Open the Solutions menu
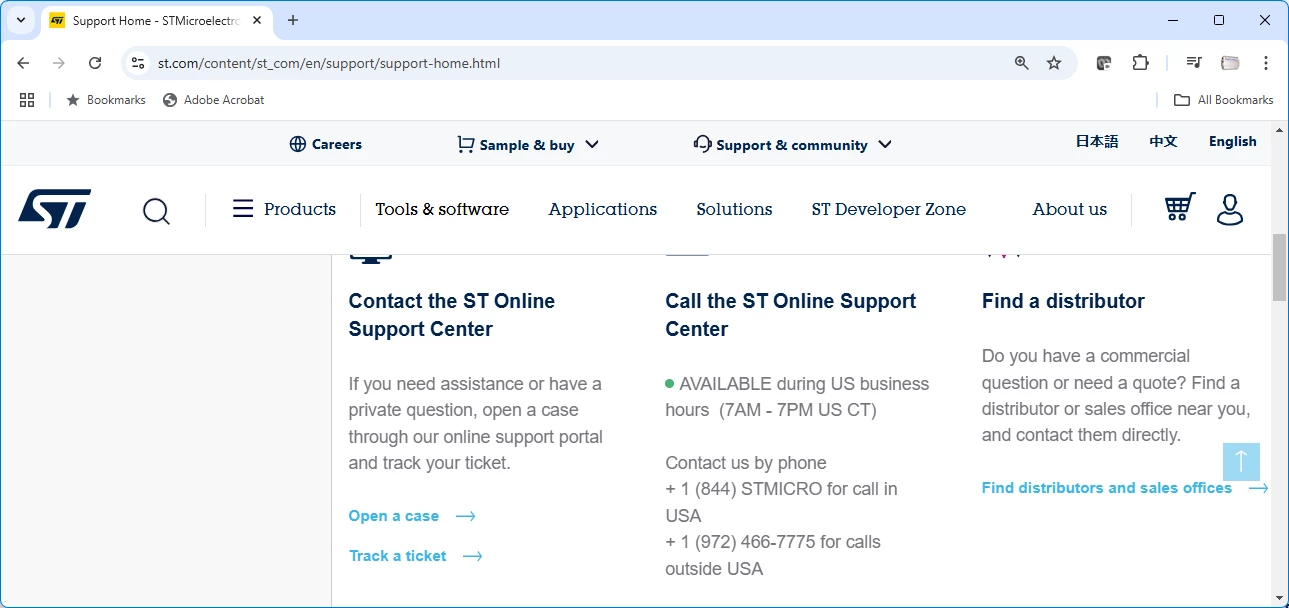Viewport: 1289px width, 608px height. click(x=734, y=209)
